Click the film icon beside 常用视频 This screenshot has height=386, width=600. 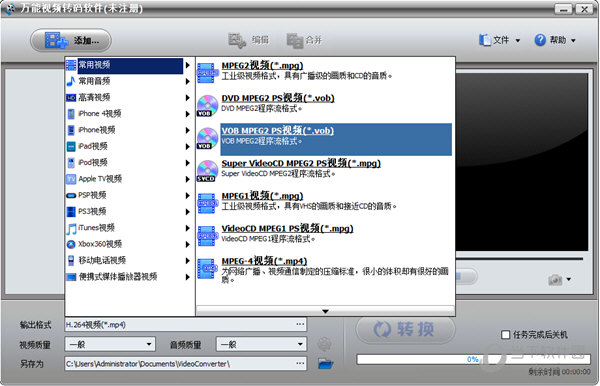coord(71,65)
